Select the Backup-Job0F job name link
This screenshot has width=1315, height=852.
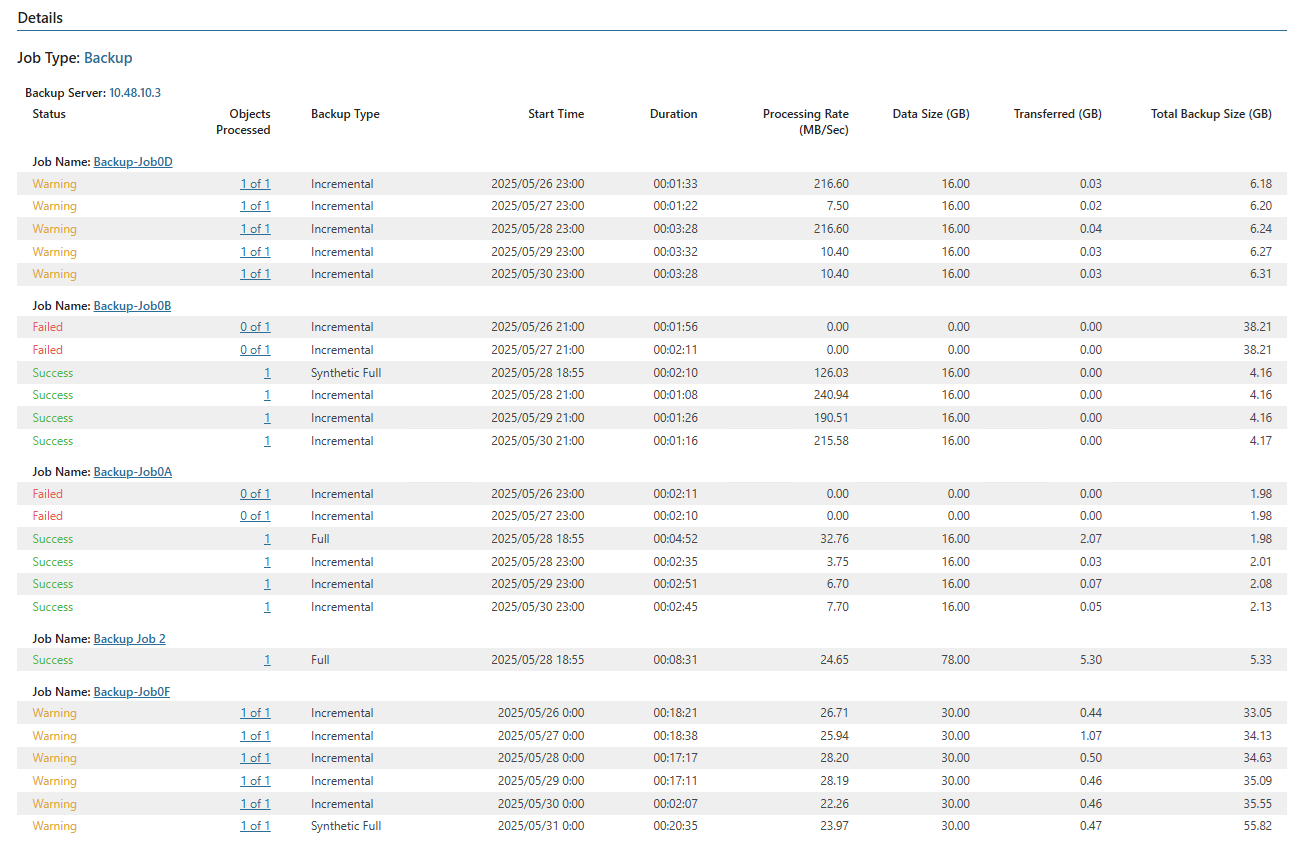[131, 692]
